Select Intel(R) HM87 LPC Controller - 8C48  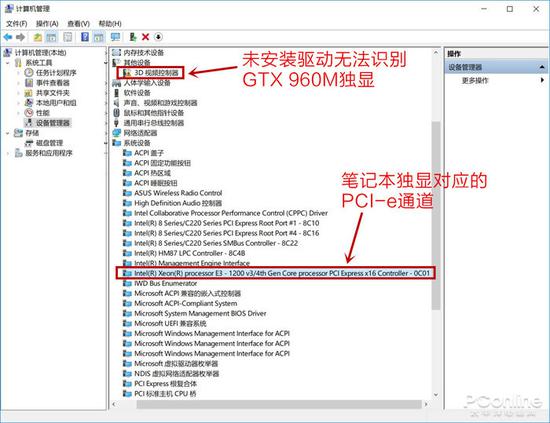[190, 253]
